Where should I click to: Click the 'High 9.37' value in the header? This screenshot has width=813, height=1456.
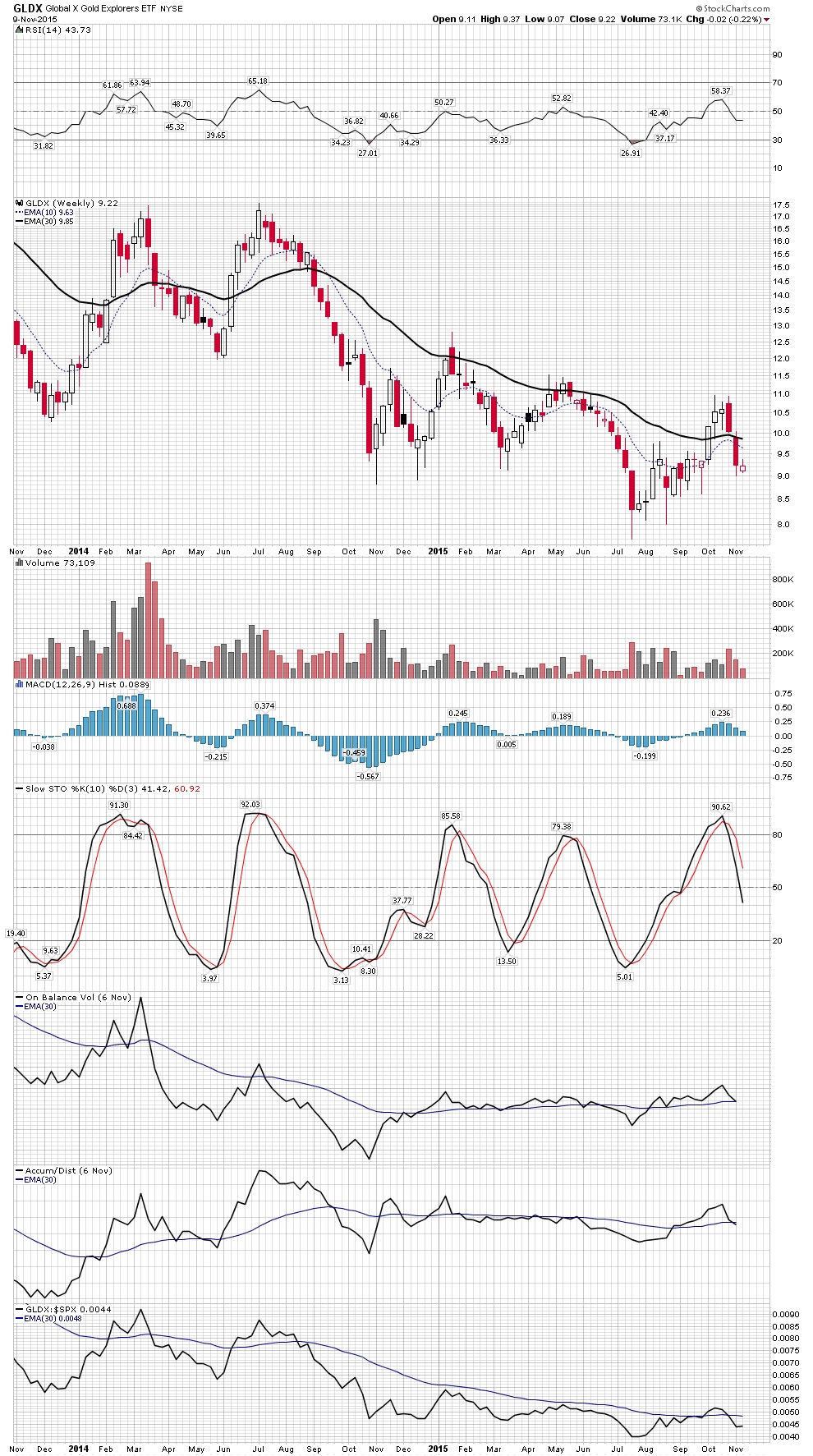(501, 19)
